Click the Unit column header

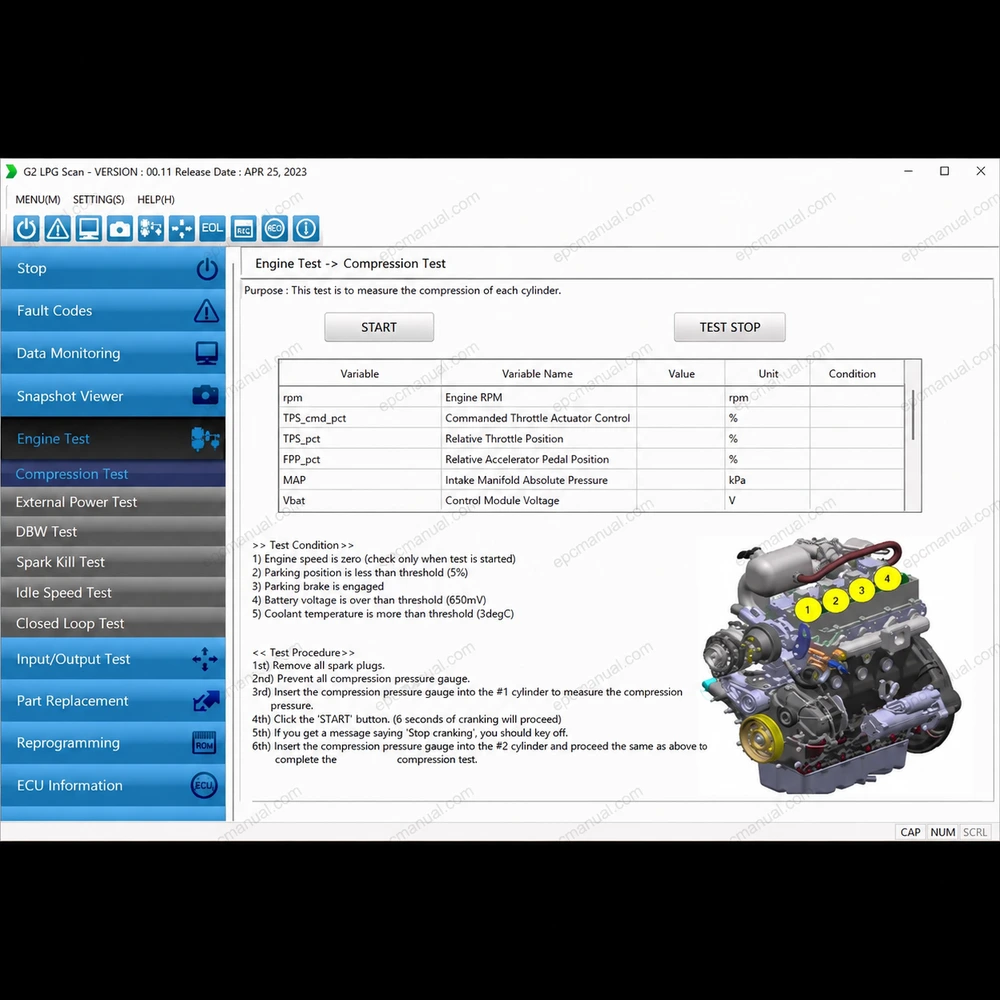click(768, 374)
